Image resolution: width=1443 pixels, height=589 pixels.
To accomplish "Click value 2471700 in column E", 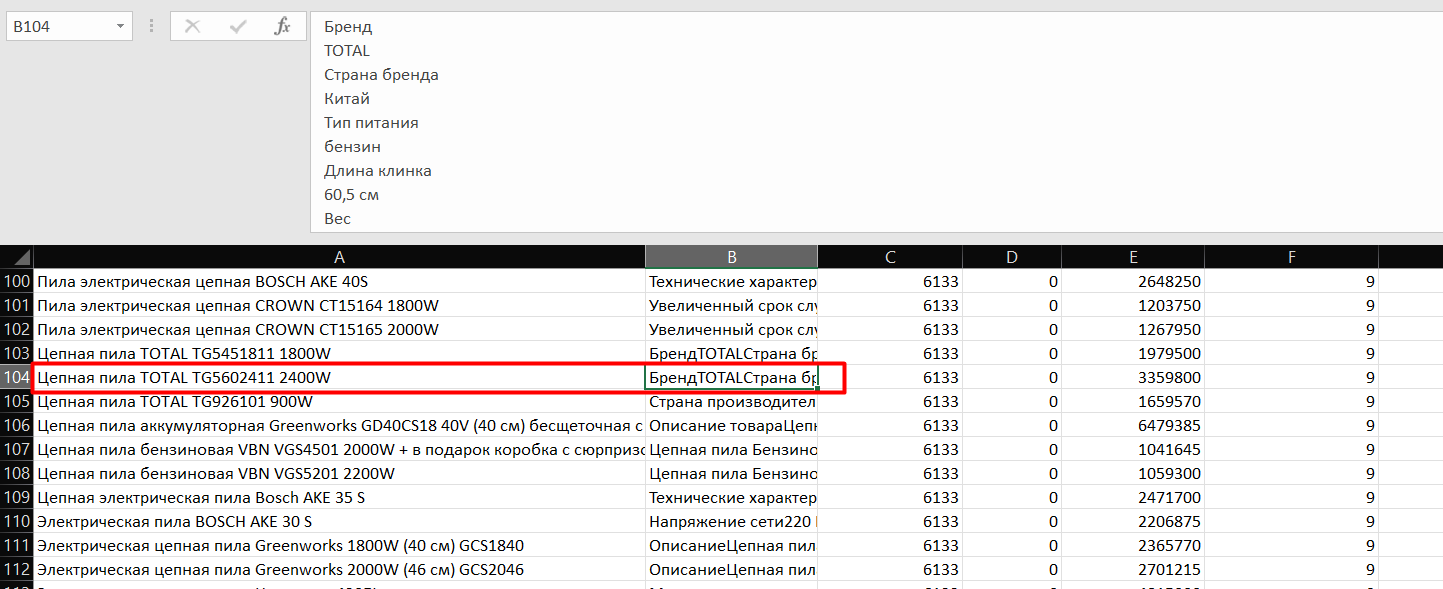I will (x=1133, y=497).
